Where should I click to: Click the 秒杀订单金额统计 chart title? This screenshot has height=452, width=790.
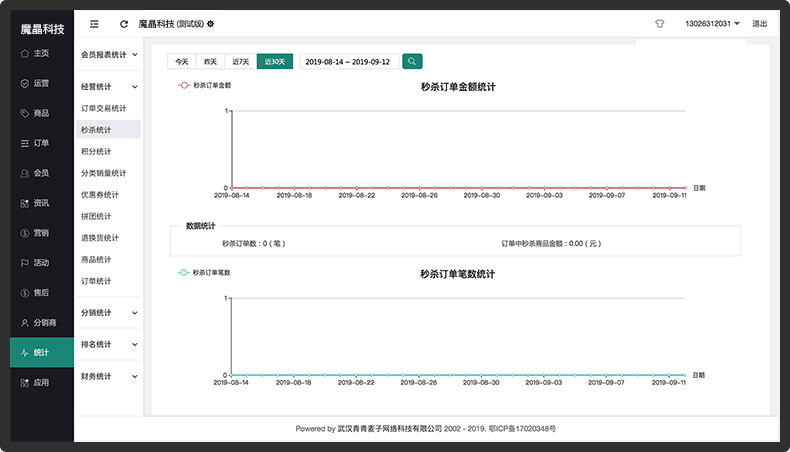458,87
